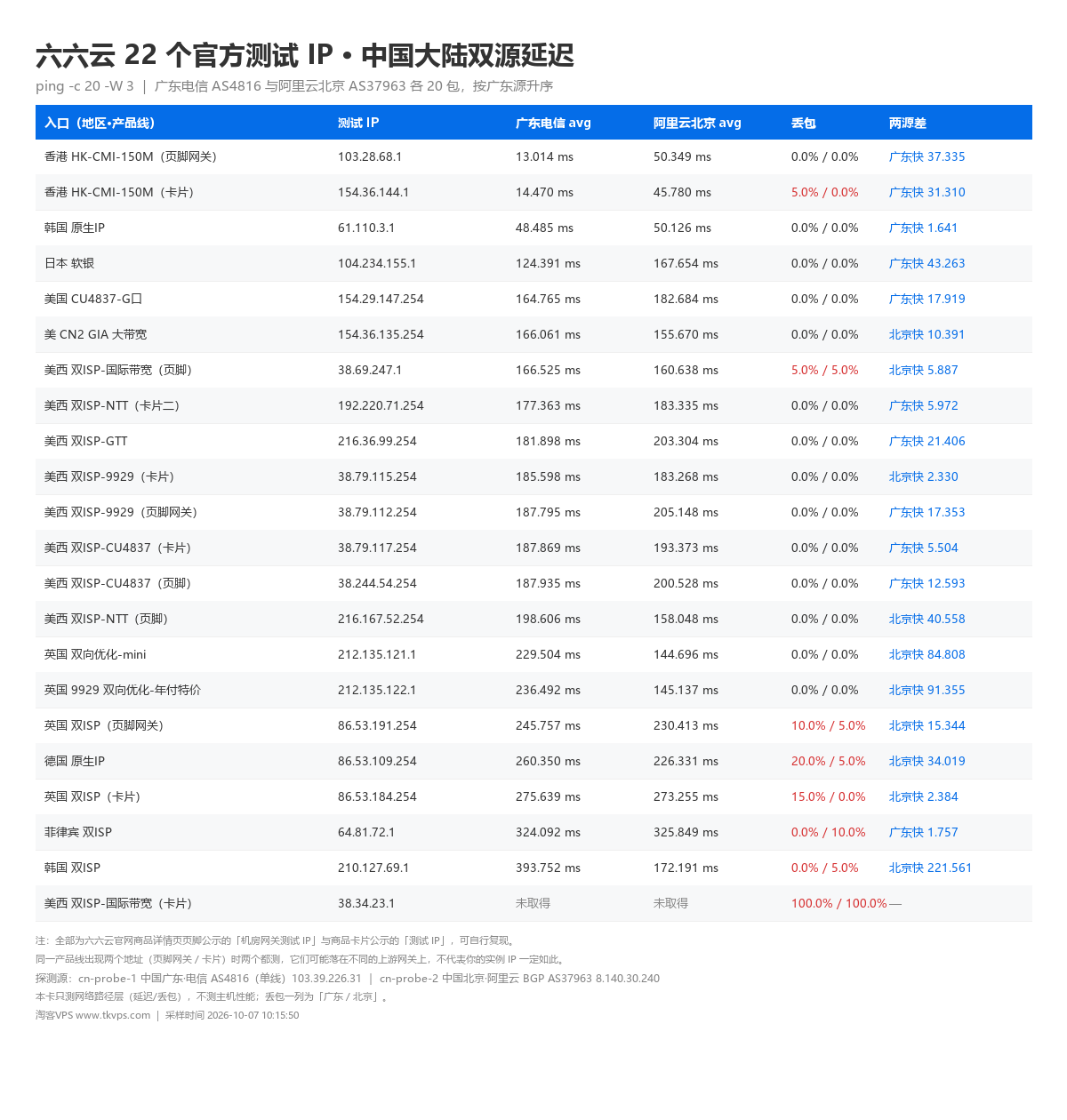Click the red packet loss '5.0% / 0.0%'
Image resolution: width=1067 pixels, height=1120 pixels.
point(825,192)
